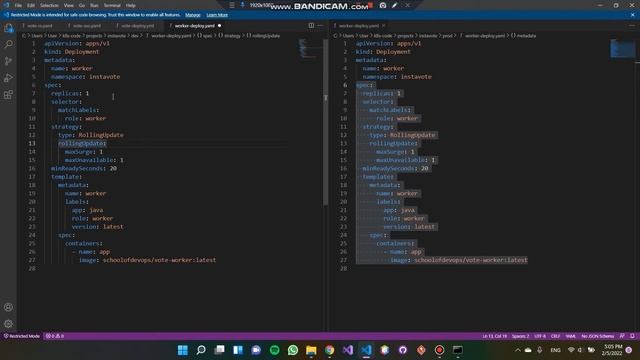Open the Windows Start menu
Viewport: 640px width, 360px height.
click(183, 350)
